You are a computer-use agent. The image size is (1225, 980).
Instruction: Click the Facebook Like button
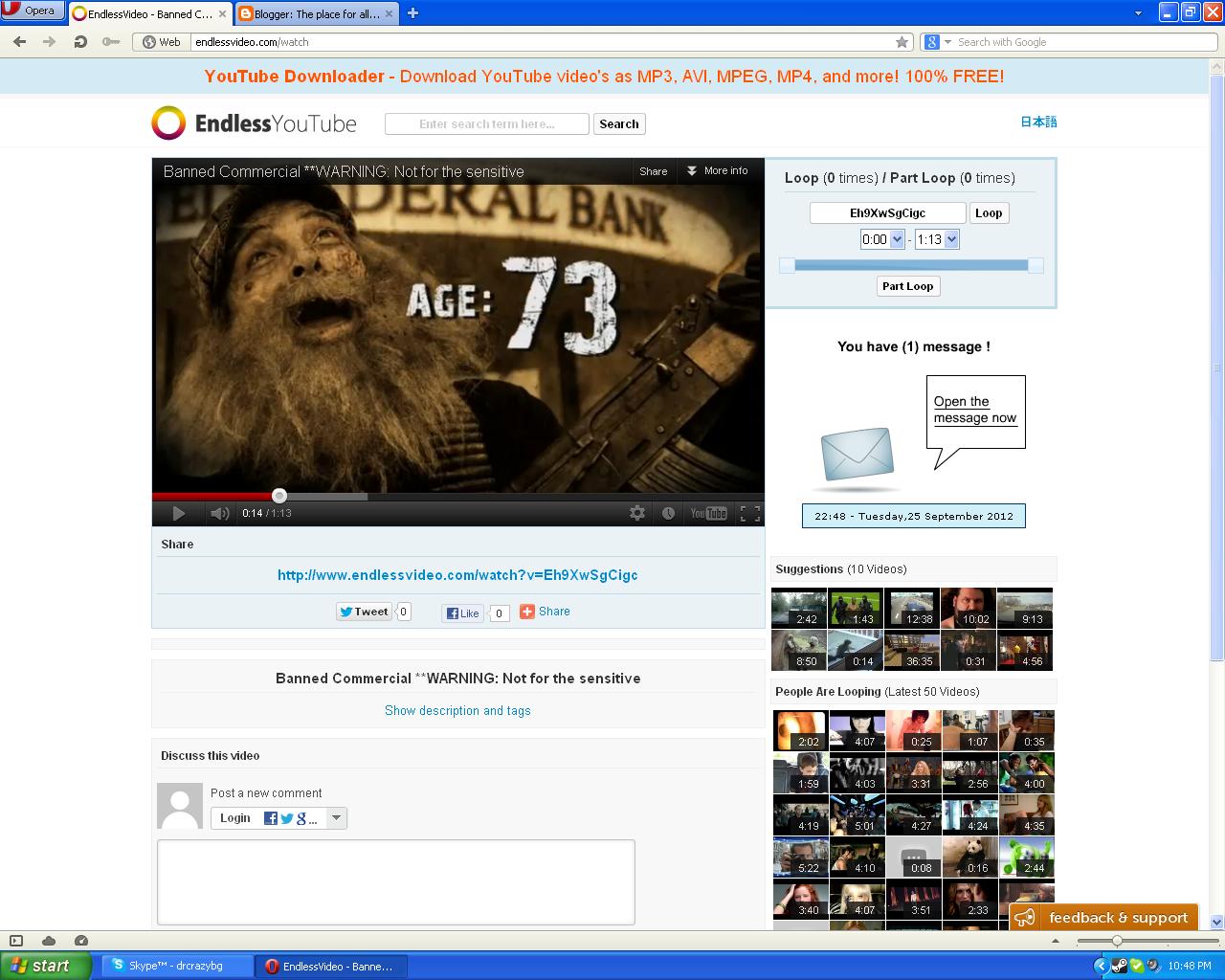463,613
